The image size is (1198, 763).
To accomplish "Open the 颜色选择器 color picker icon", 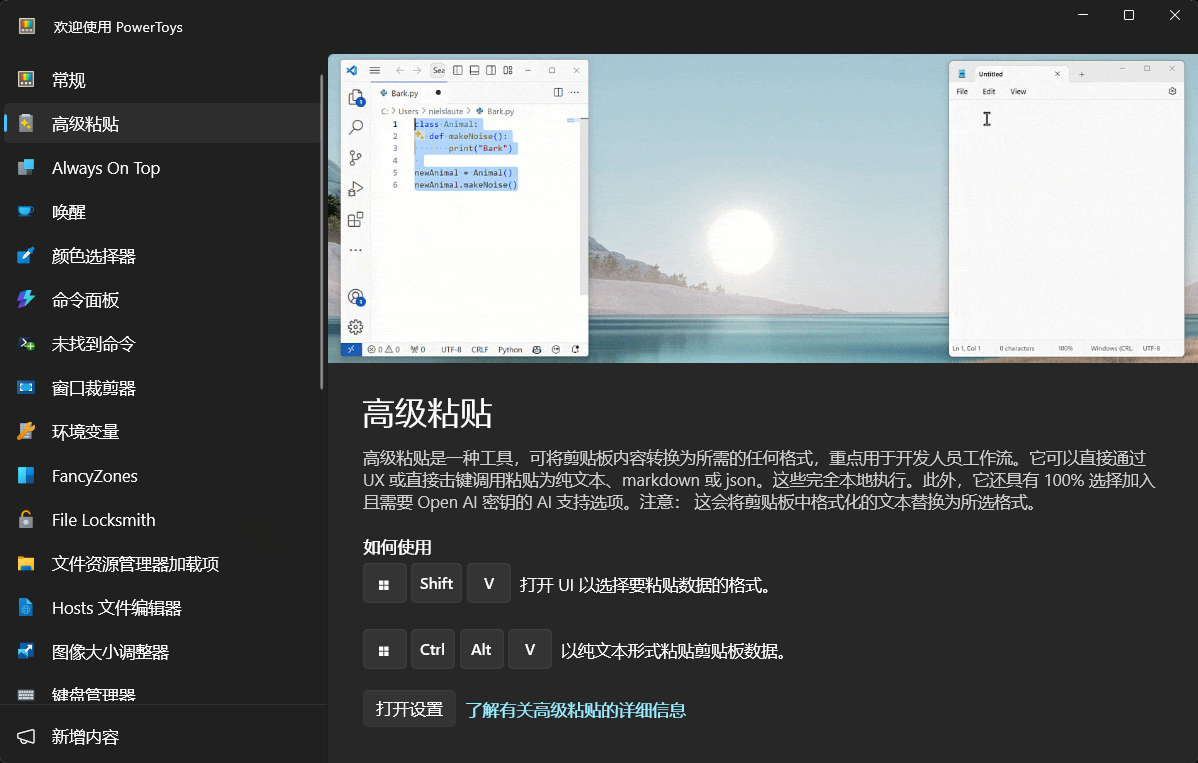I will [x=26, y=256].
